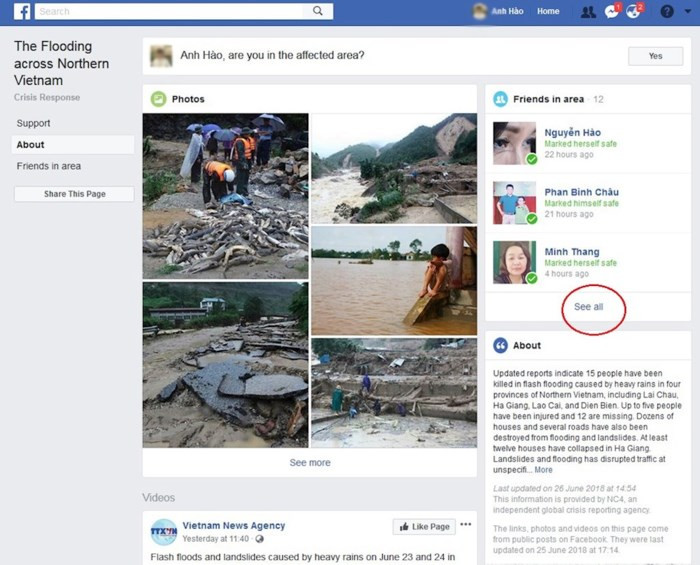The height and width of the screenshot is (565, 700).
Task: Click the search magnifier icon
Action: pyautogui.click(x=318, y=11)
